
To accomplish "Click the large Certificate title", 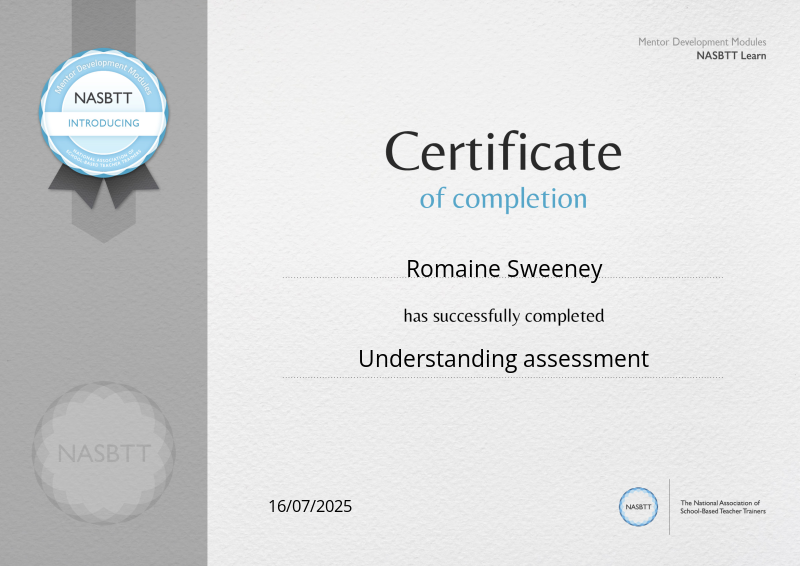I will pos(503,153).
